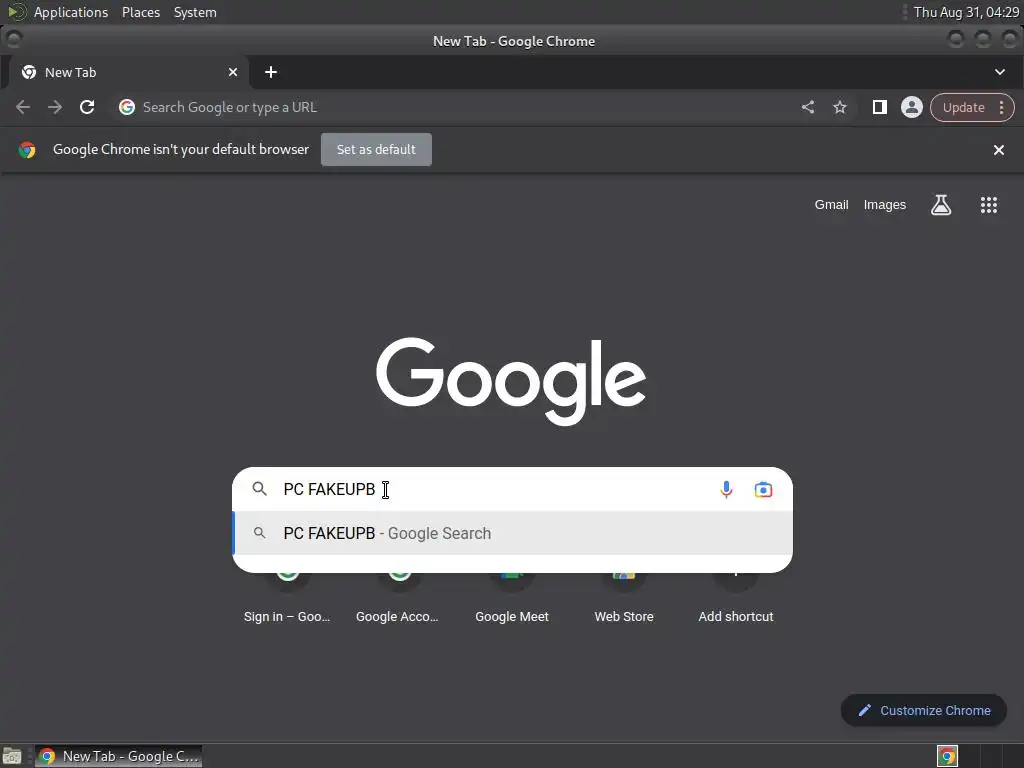1024x768 pixels.
Task: Open the Google apps grid
Action: 989,205
